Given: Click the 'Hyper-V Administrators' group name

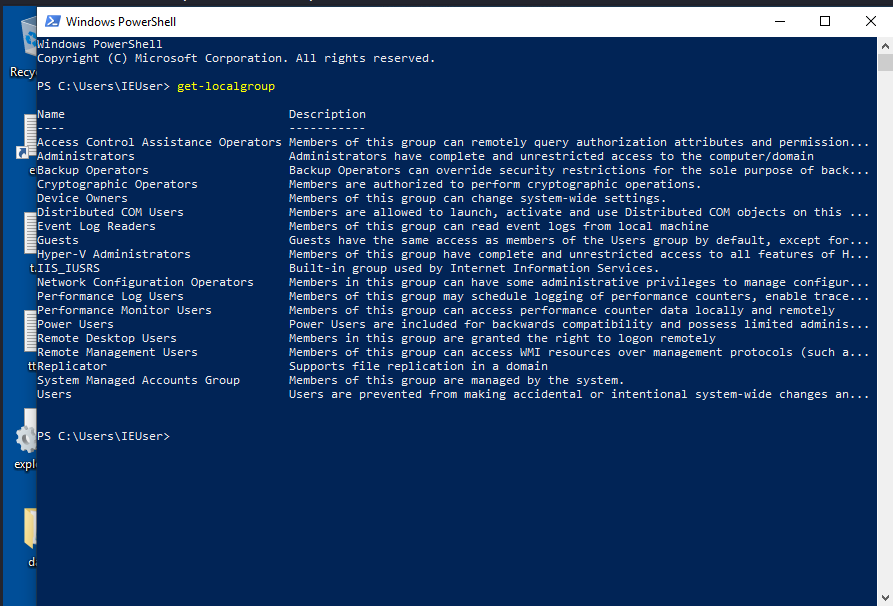Looking at the screenshot, I should pyautogui.click(x=114, y=254).
